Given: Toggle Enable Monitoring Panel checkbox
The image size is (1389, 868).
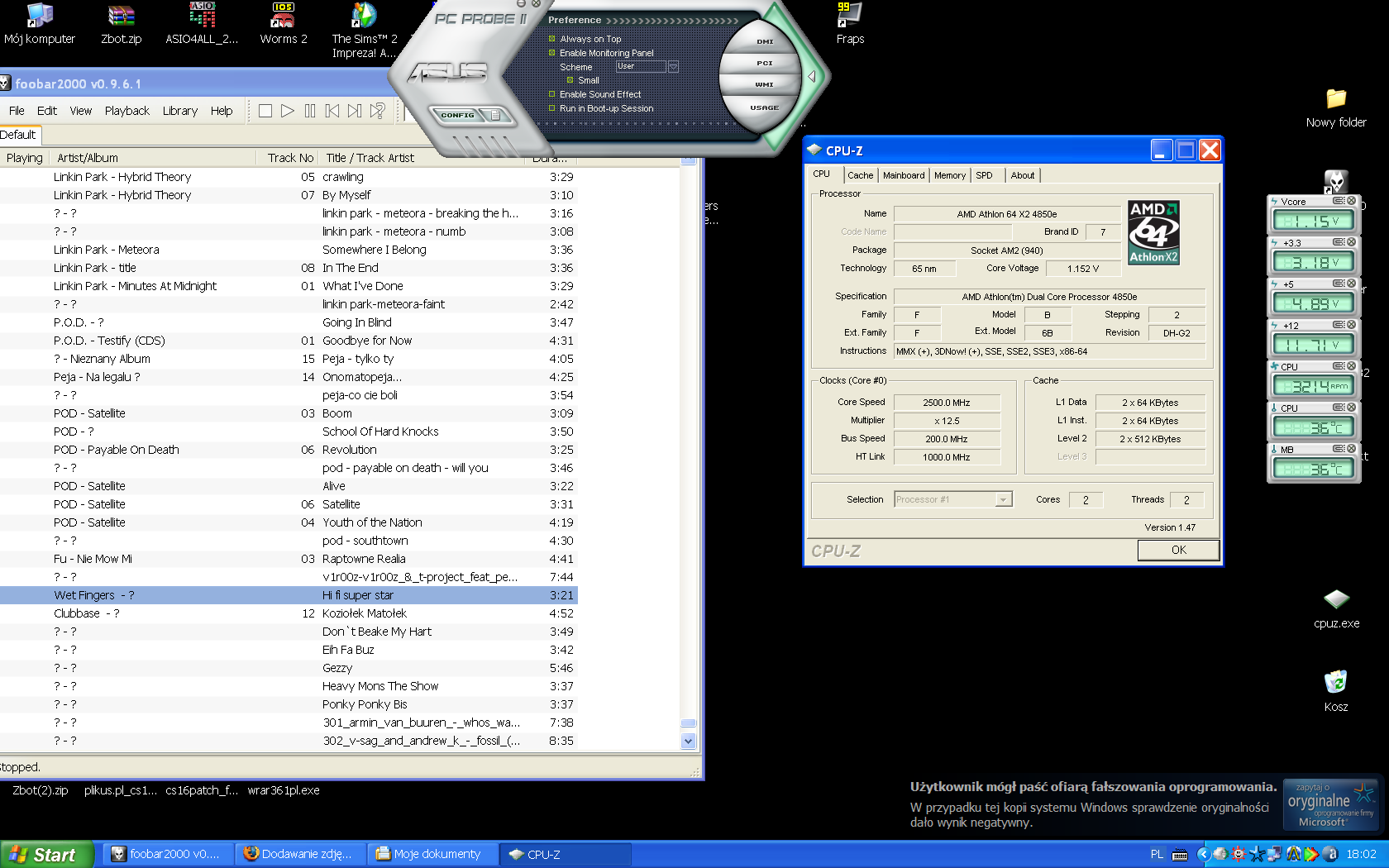Looking at the screenshot, I should tap(552, 53).
